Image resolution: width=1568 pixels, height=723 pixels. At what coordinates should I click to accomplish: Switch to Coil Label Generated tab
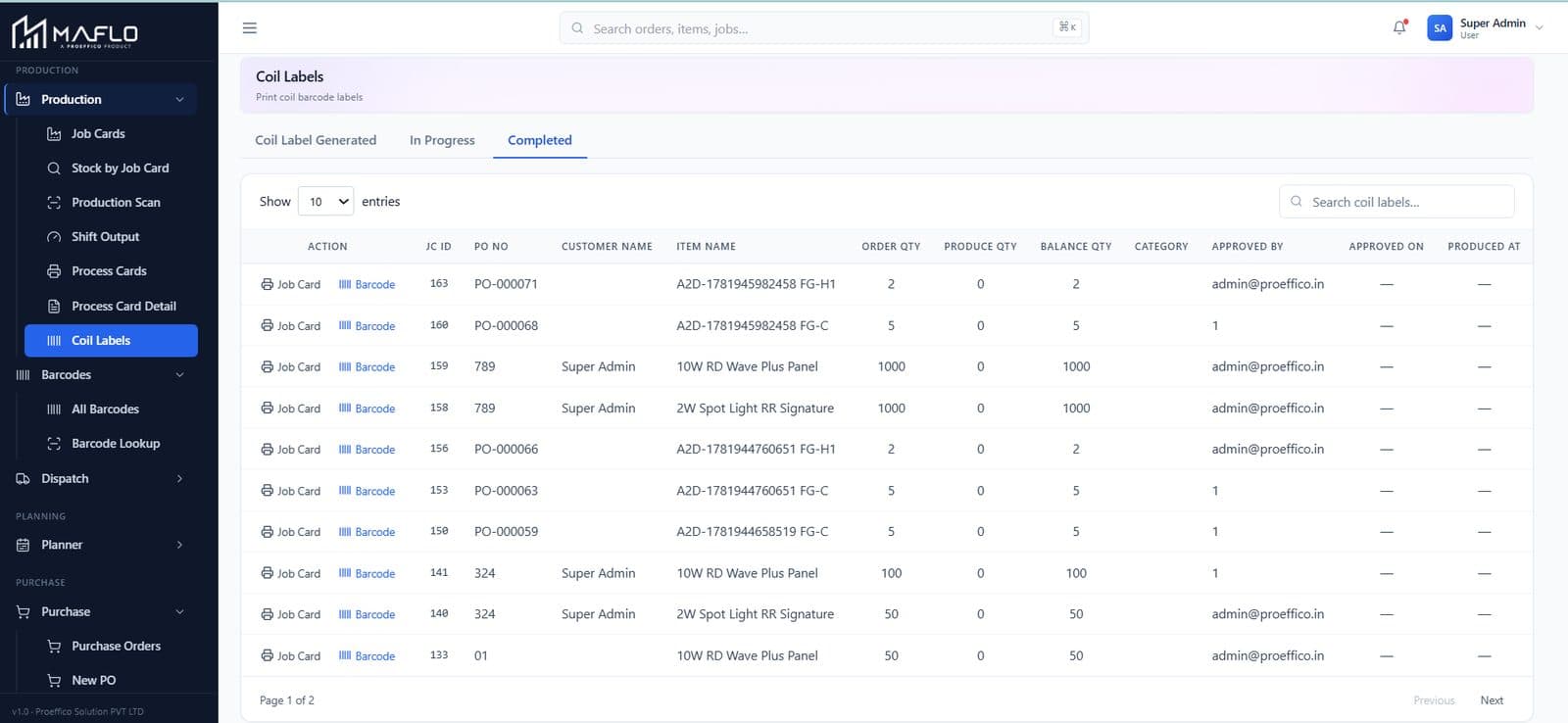click(316, 140)
